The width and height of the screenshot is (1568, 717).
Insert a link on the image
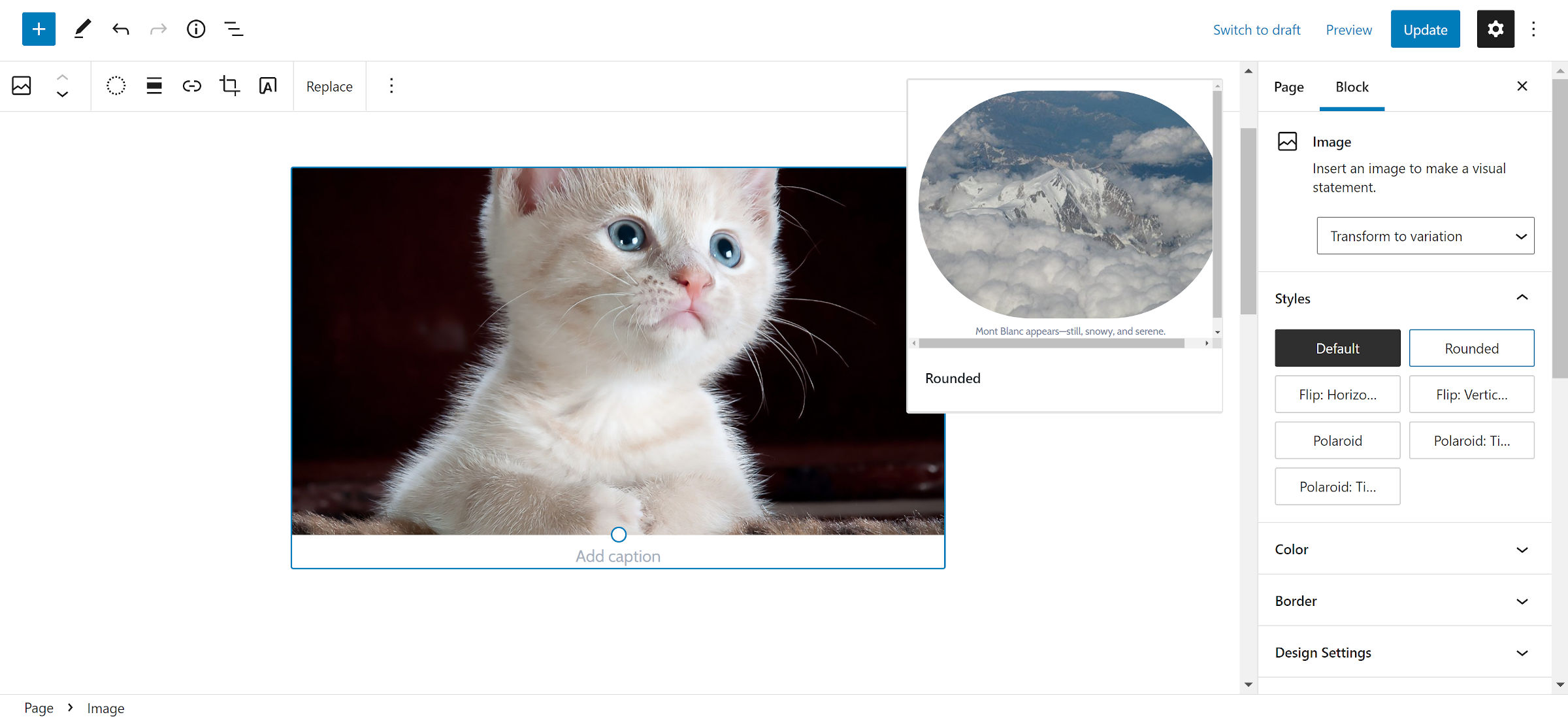pyautogui.click(x=191, y=86)
